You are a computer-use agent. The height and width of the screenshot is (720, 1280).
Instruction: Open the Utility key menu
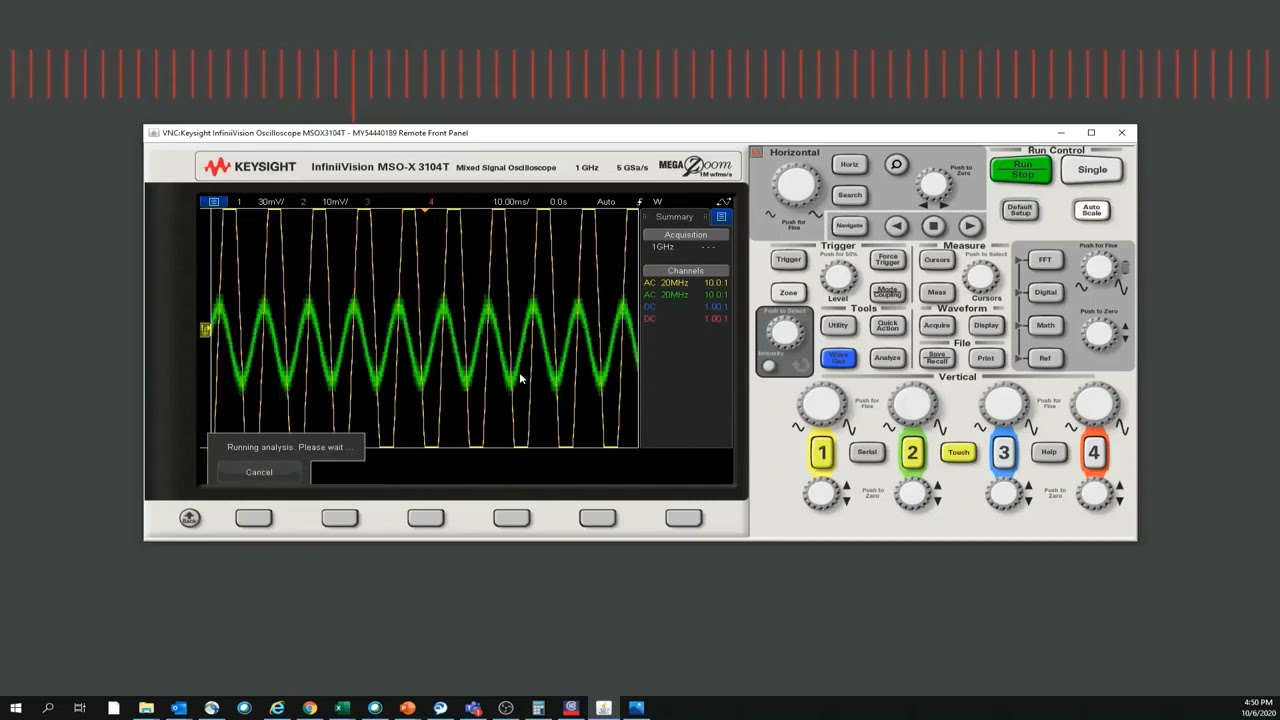pyautogui.click(x=838, y=325)
